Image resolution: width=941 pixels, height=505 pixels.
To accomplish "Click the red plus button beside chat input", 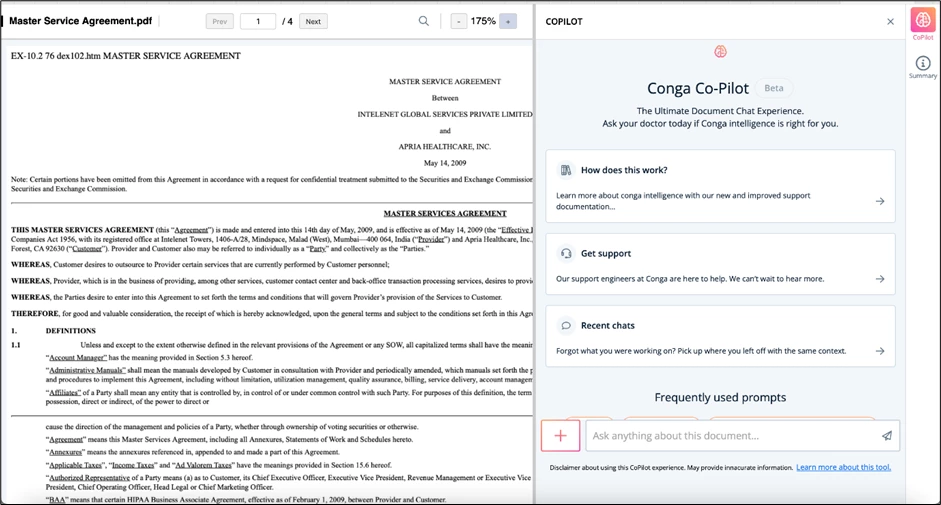I will [561, 435].
